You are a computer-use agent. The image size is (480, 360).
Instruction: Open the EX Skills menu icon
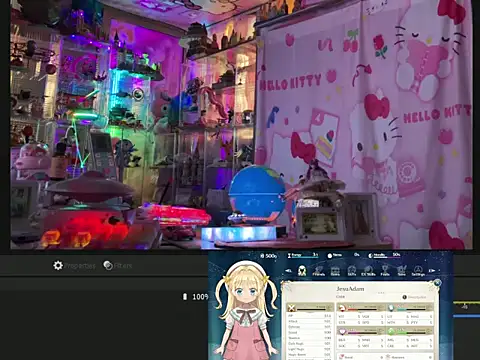point(368,271)
